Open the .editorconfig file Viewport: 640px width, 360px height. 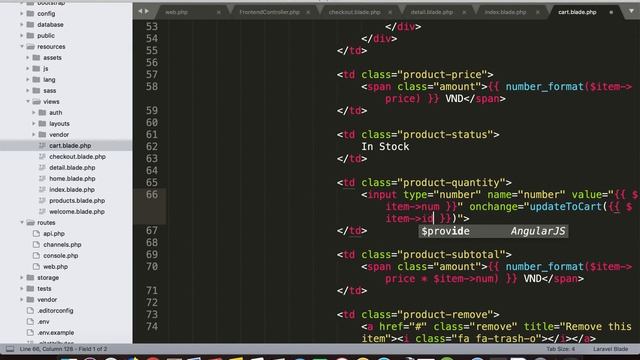(x=56, y=311)
